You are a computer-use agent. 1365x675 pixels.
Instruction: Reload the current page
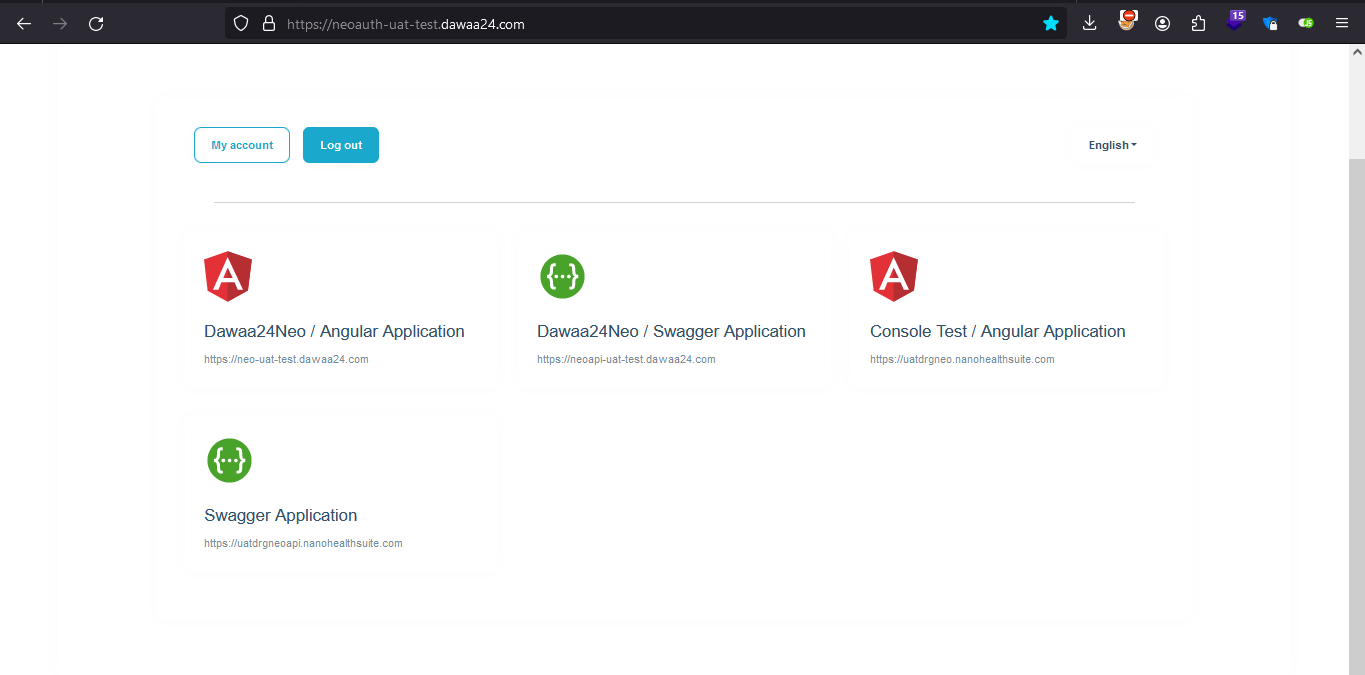96,23
